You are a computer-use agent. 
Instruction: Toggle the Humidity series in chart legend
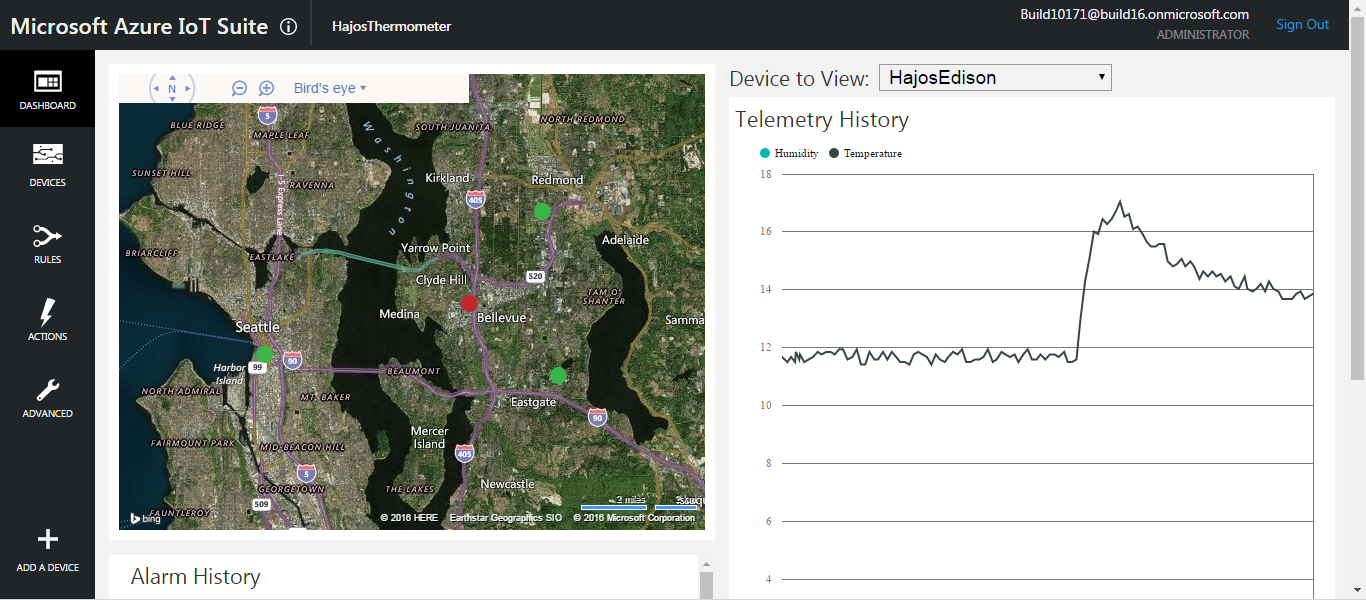point(790,153)
